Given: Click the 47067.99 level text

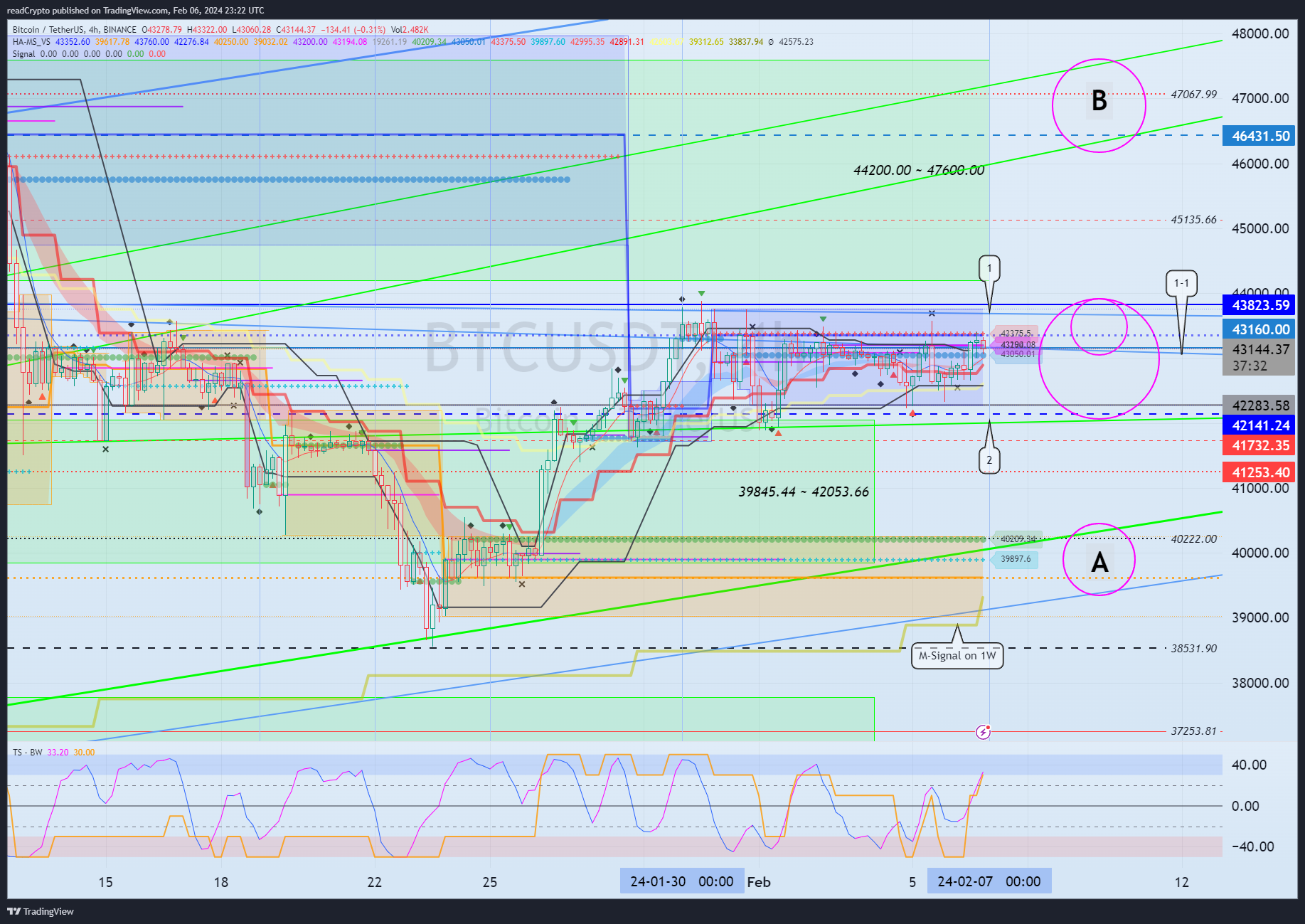Looking at the screenshot, I should click(x=1193, y=94).
